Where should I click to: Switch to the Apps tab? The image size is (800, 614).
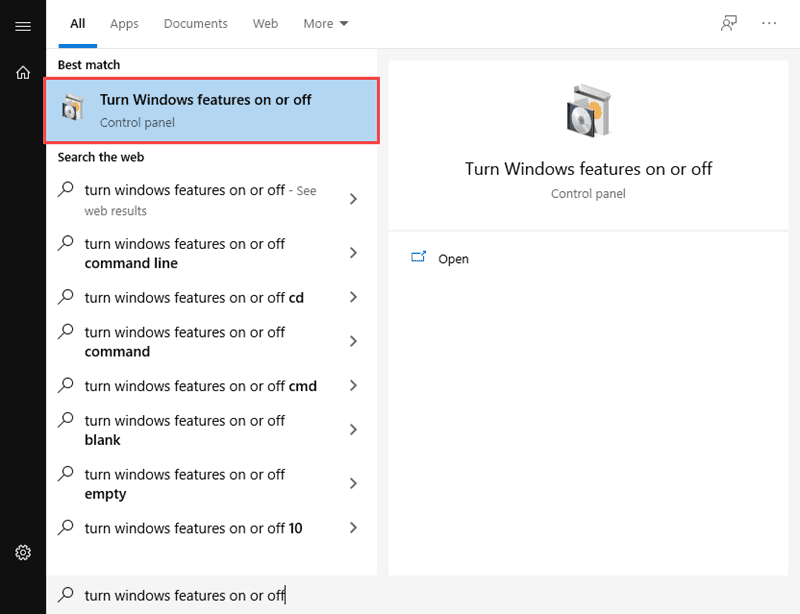124,23
